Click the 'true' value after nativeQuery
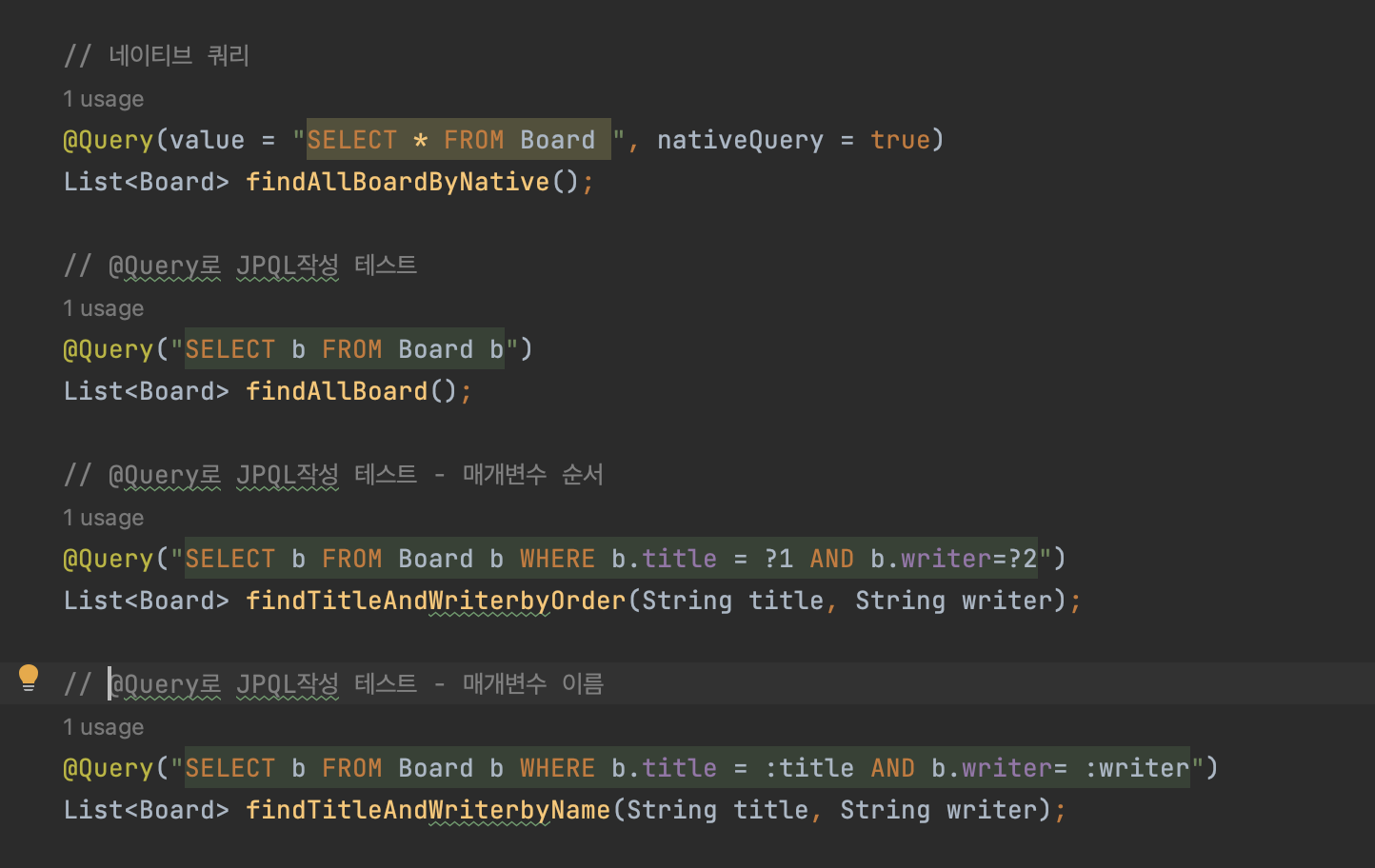Viewport: 1375px width, 868px height. pyautogui.click(x=900, y=140)
